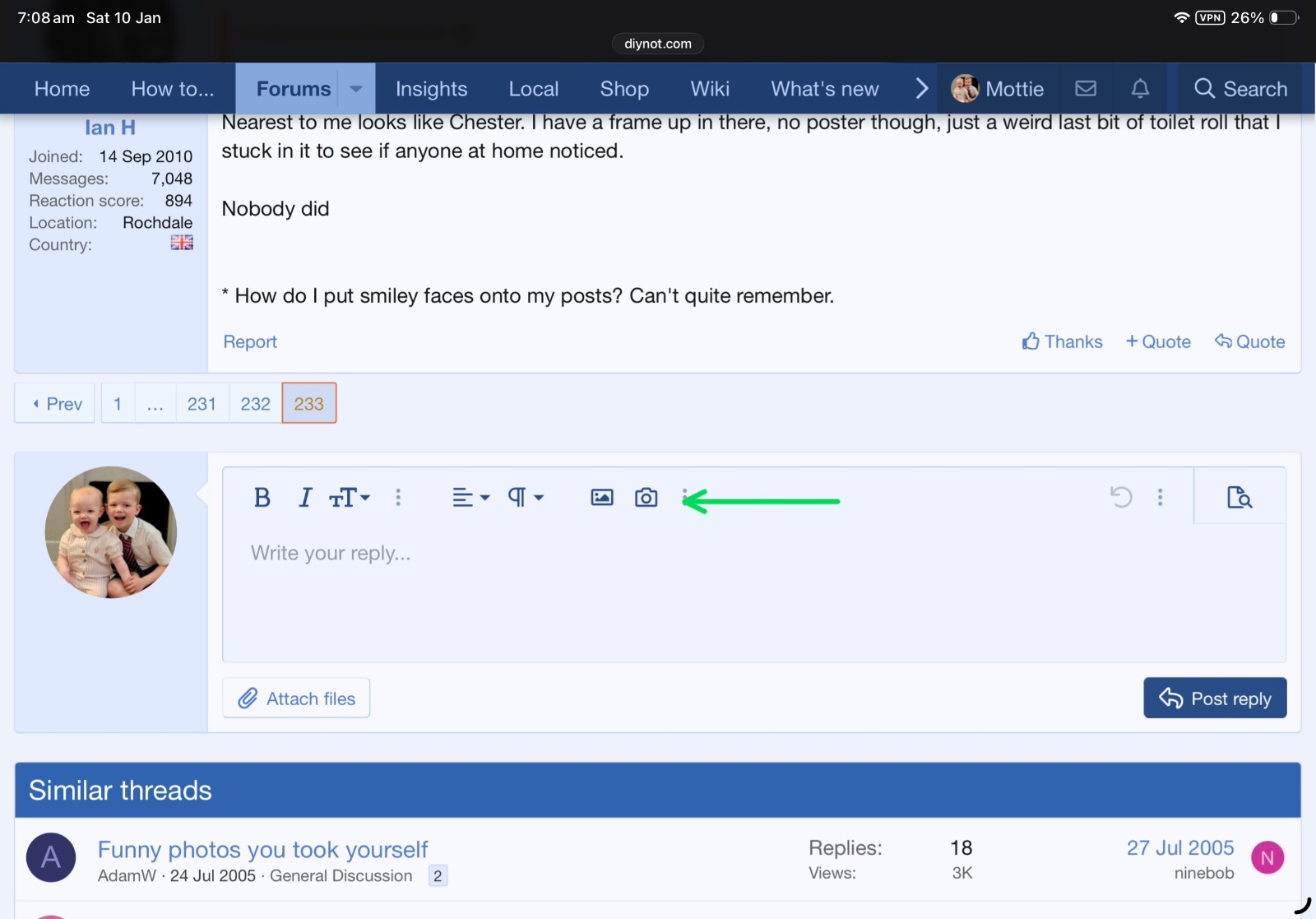Image resolution: width=1316 pixels, height=919 pixels.
Task: Click the insert image icon
Action: point(602,498)
